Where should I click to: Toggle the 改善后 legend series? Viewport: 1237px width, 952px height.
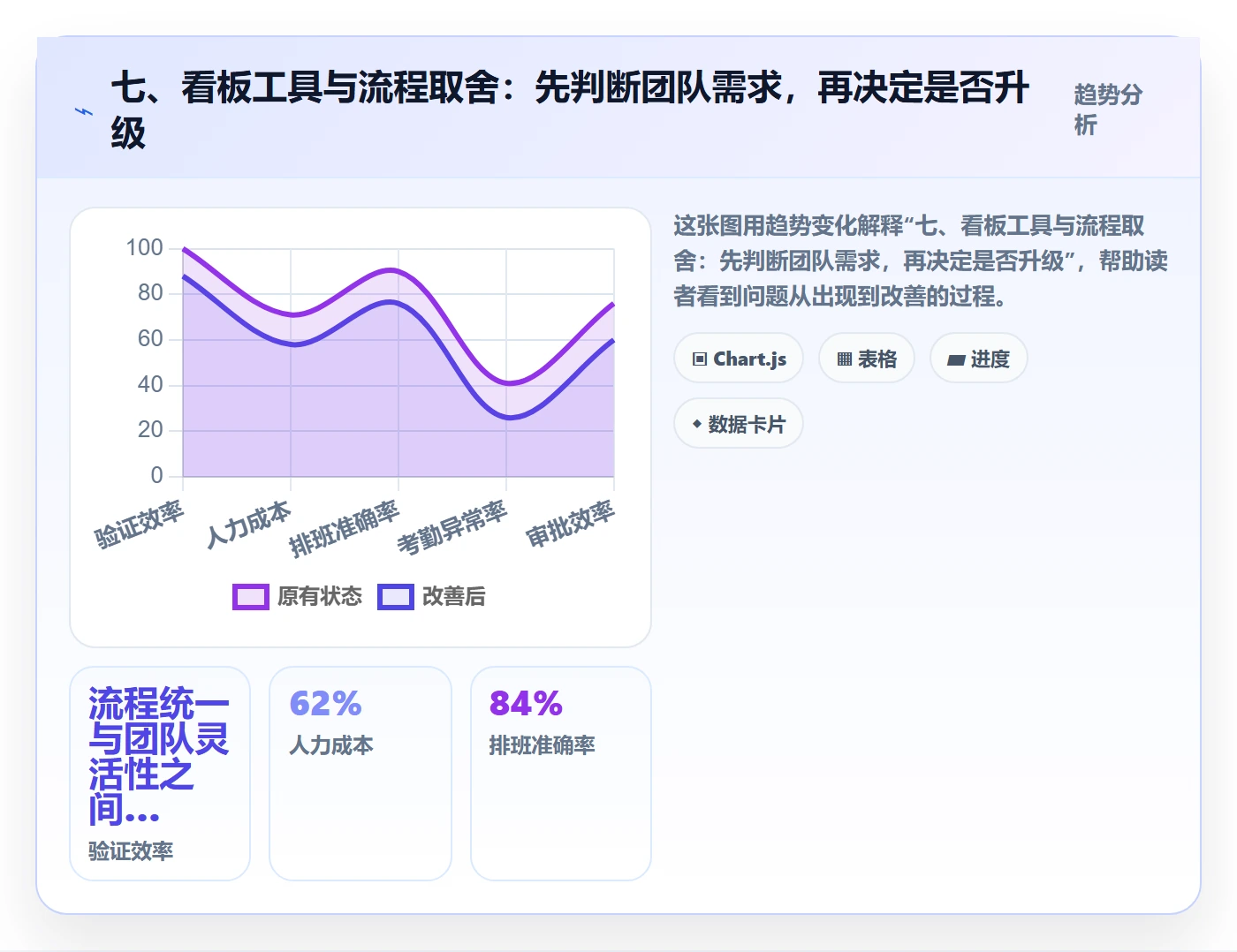pyautogui.click(x=431, y=597)
